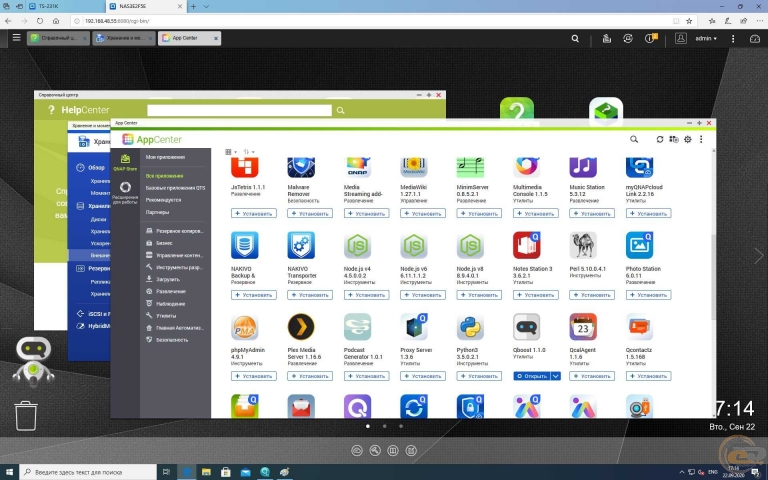
Task: Open the external devices icon in the QTS top bar
Action: (627, 38)
